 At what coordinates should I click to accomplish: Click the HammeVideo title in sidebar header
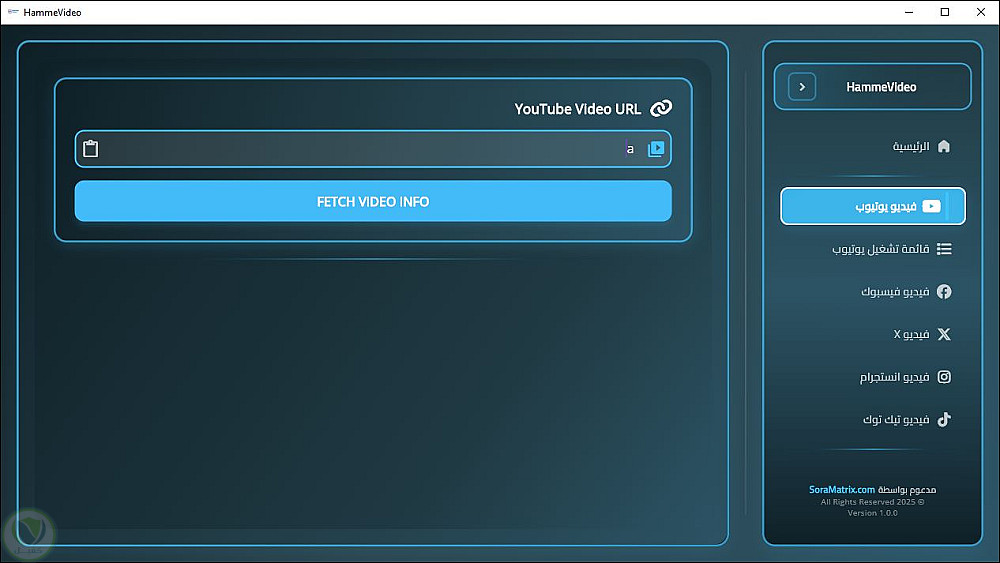coord(881,87)
